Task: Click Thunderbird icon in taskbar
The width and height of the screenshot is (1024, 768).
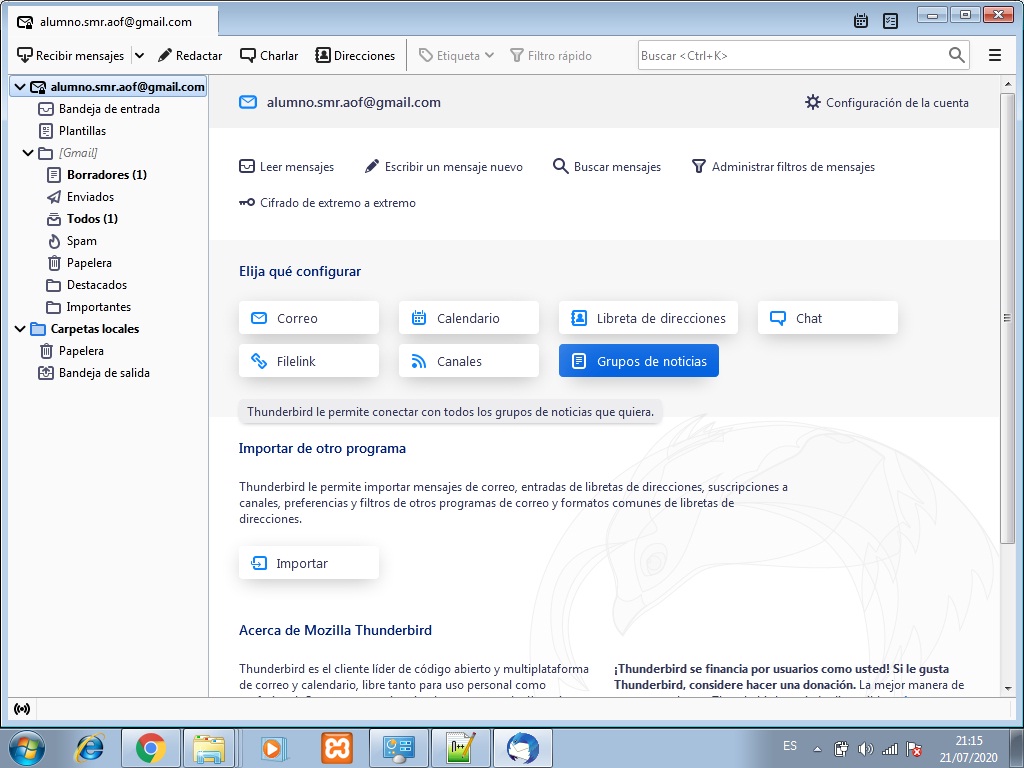Action: point(522,748)
